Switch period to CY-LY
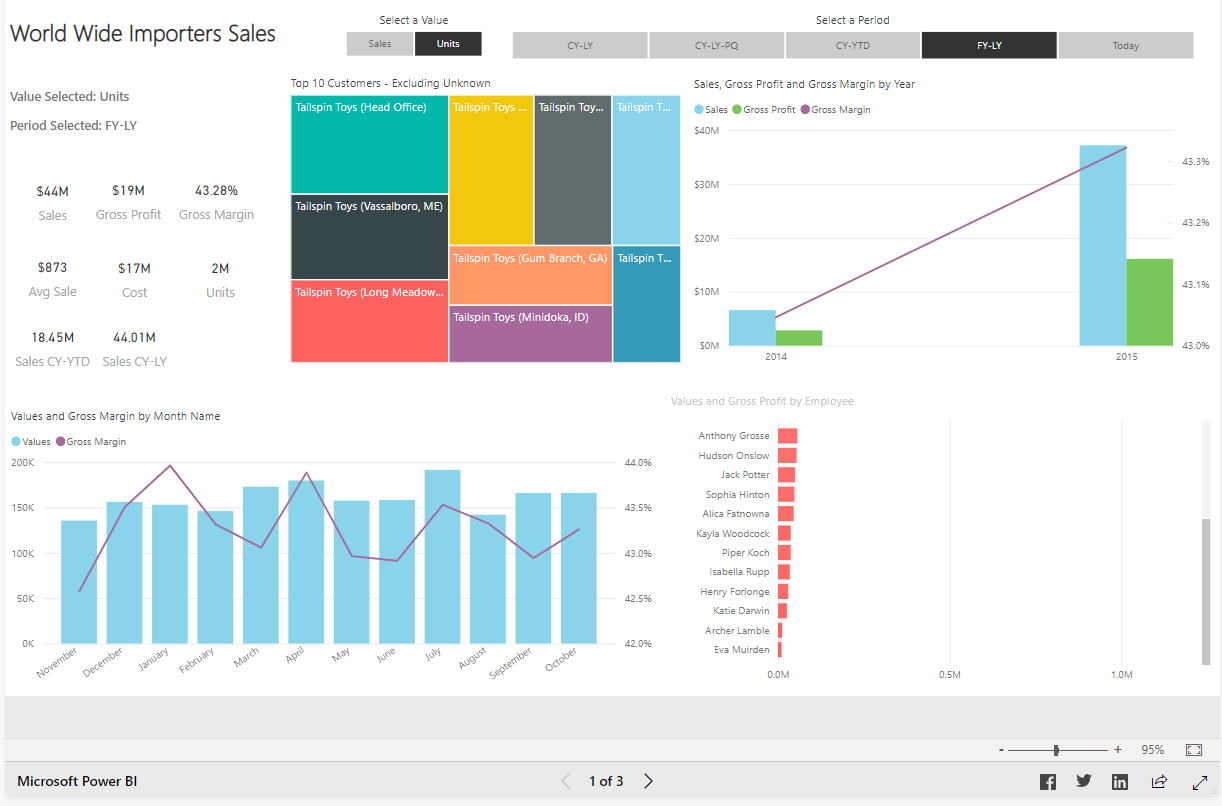Viewport: 1222px width, 806px height. pyautogui.click(x=580, y=46)
